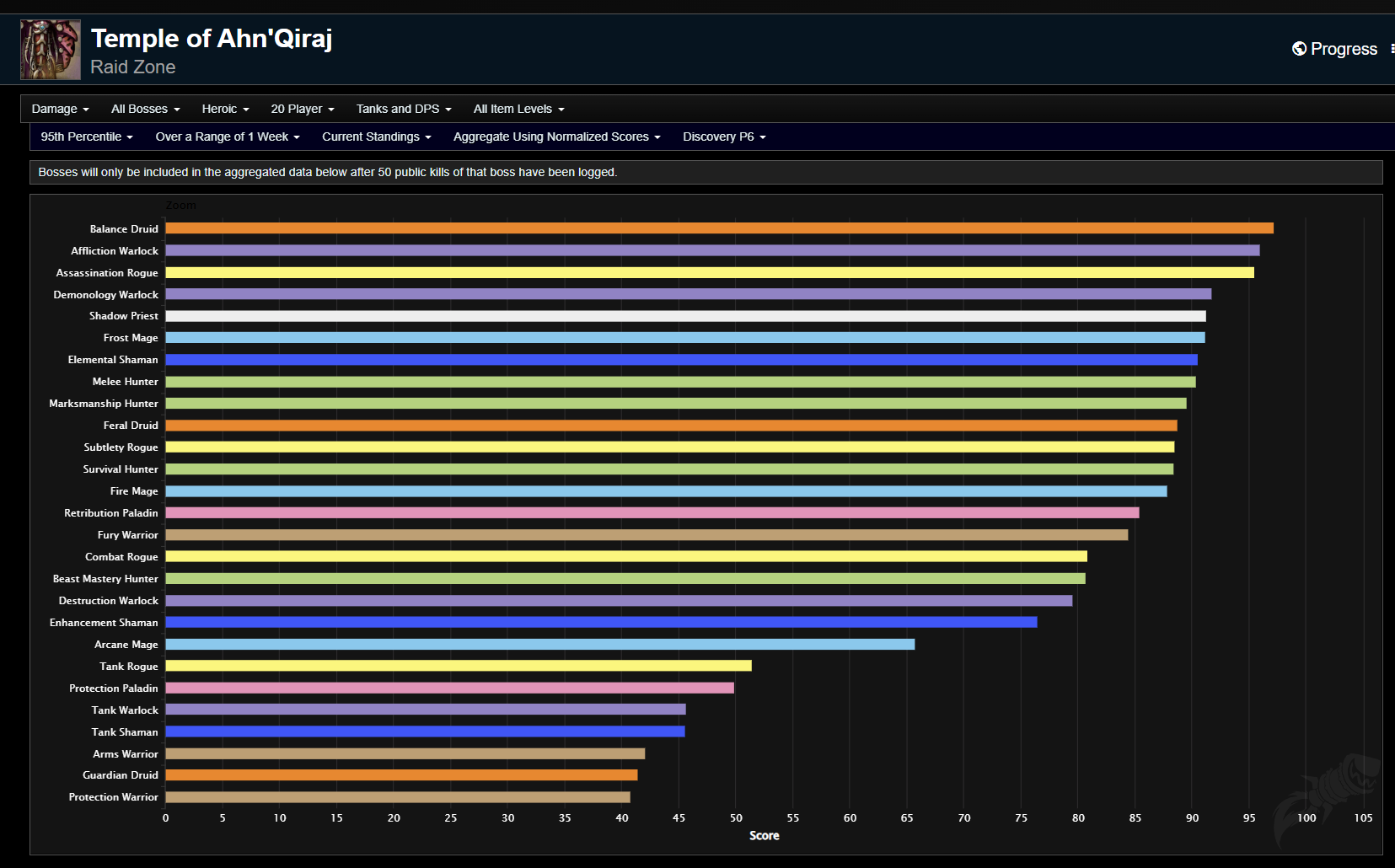The width and height of the screenshot is (1395, 868).
Task: Click the Demonology Warlock label
Action: [105, 294]
